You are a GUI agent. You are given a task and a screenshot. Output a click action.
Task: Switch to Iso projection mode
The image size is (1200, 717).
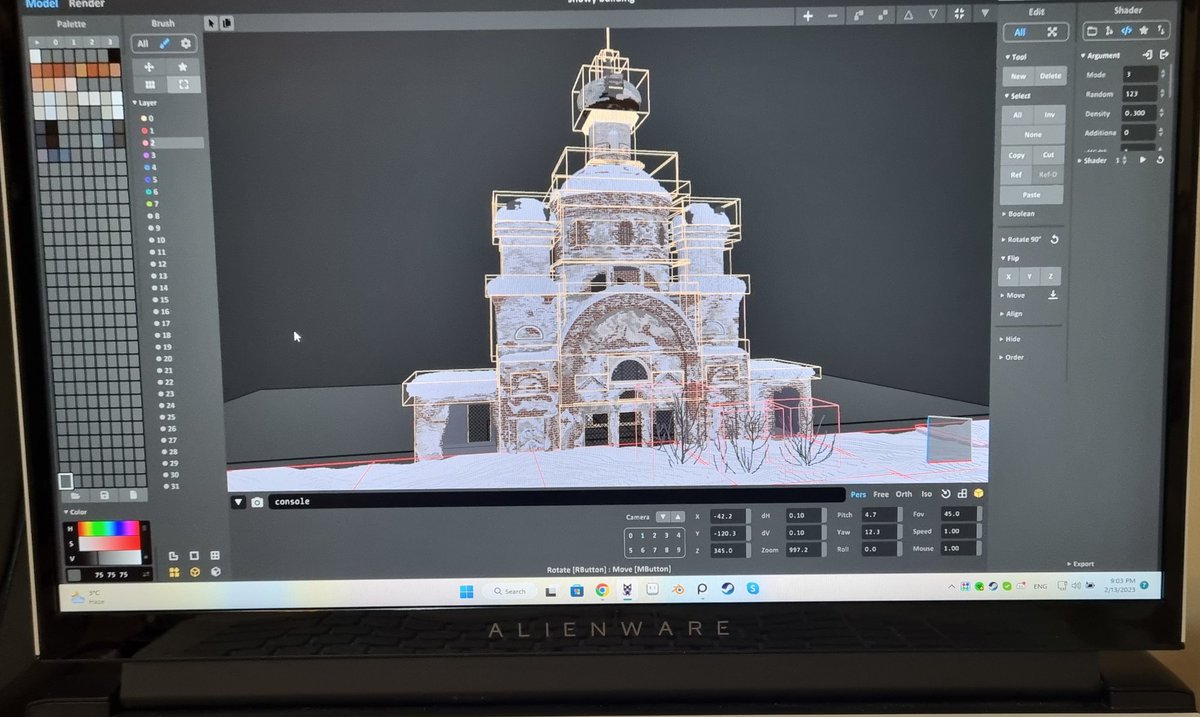(926, 494)
